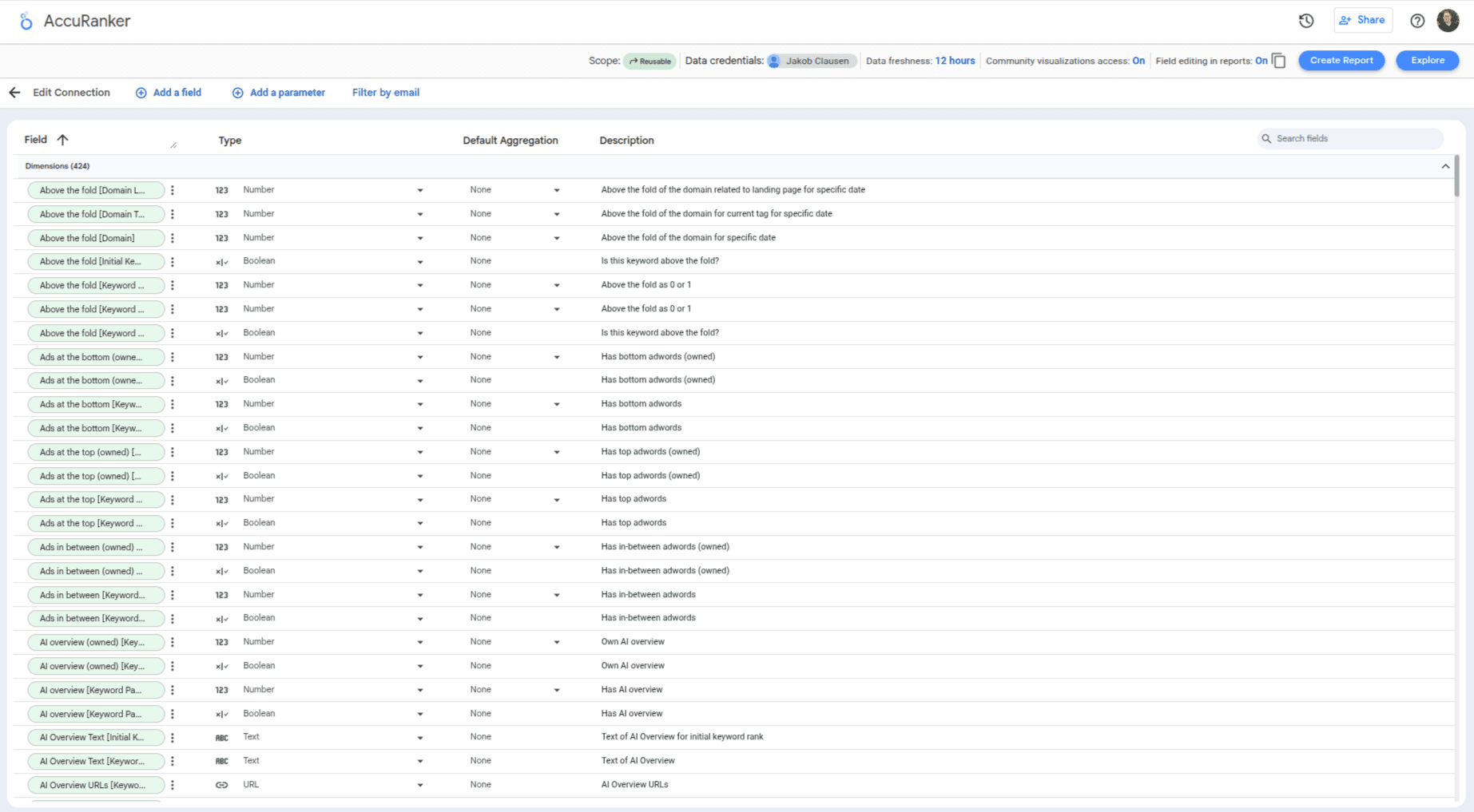Click the Explore button
This screenshot has width=1474, height=812.
[1427, 61]
